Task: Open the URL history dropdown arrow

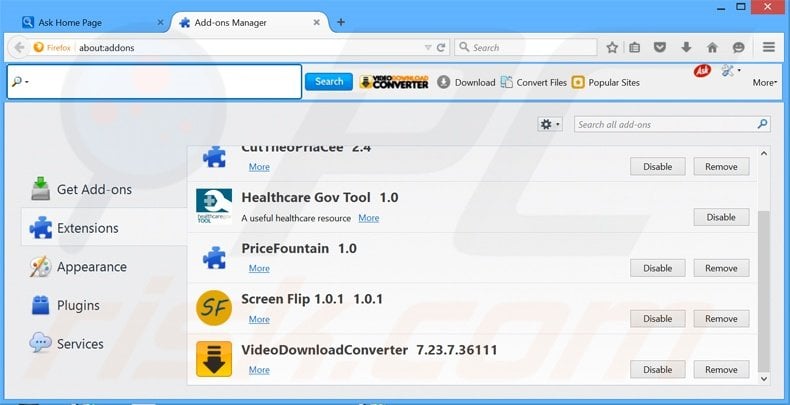Action: (x=428, y=47)
